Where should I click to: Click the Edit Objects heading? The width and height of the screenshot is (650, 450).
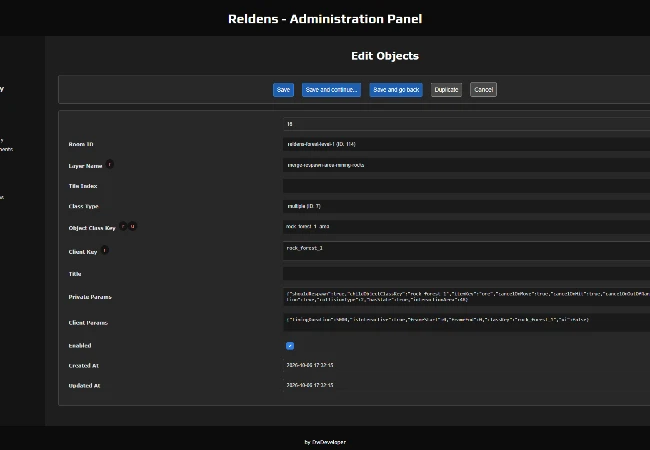pyautogui.click(x=385, y=56)
